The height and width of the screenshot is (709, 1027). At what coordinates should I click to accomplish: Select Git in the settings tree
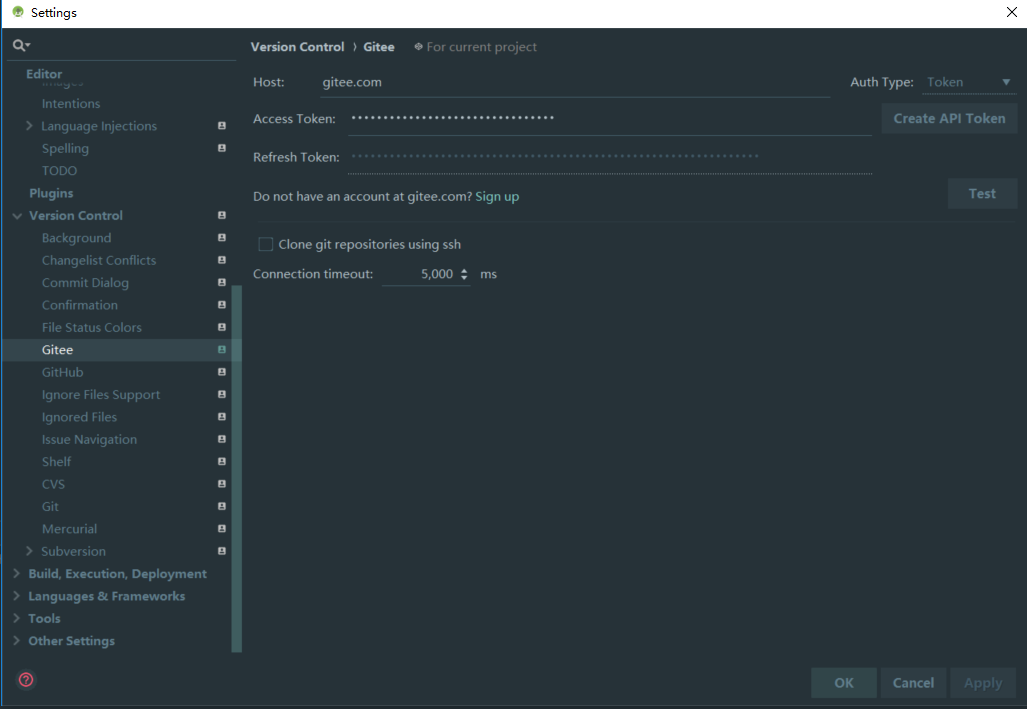50,507
